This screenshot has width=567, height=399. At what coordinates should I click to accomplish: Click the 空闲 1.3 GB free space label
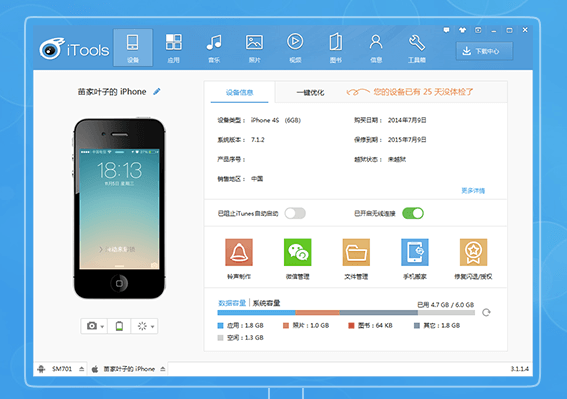(x=245, y=338)
